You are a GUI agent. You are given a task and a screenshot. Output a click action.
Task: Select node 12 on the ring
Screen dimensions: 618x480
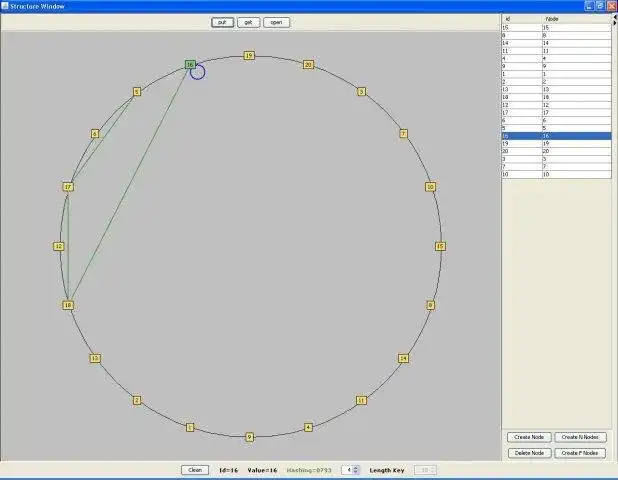[x=59, y=246]
